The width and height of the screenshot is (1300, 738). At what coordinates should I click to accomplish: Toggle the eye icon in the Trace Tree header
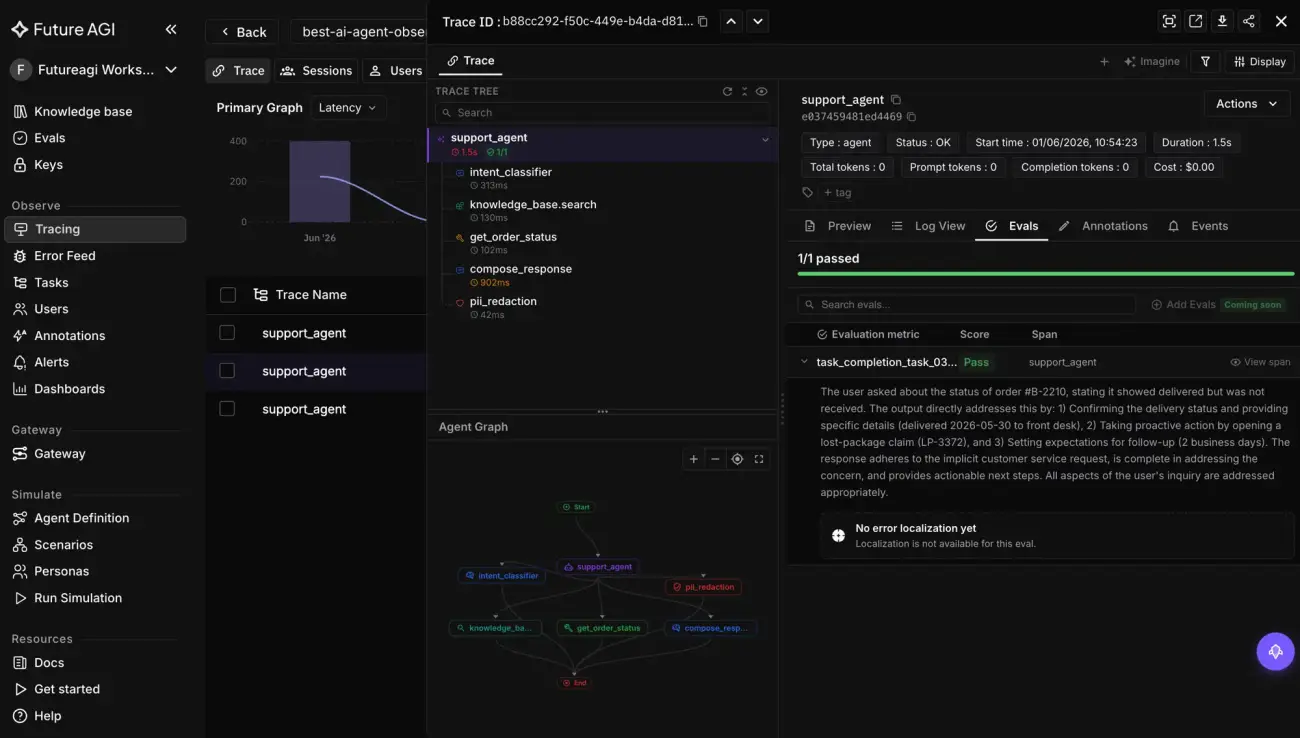pyautogui.click(x=761, y=91)
